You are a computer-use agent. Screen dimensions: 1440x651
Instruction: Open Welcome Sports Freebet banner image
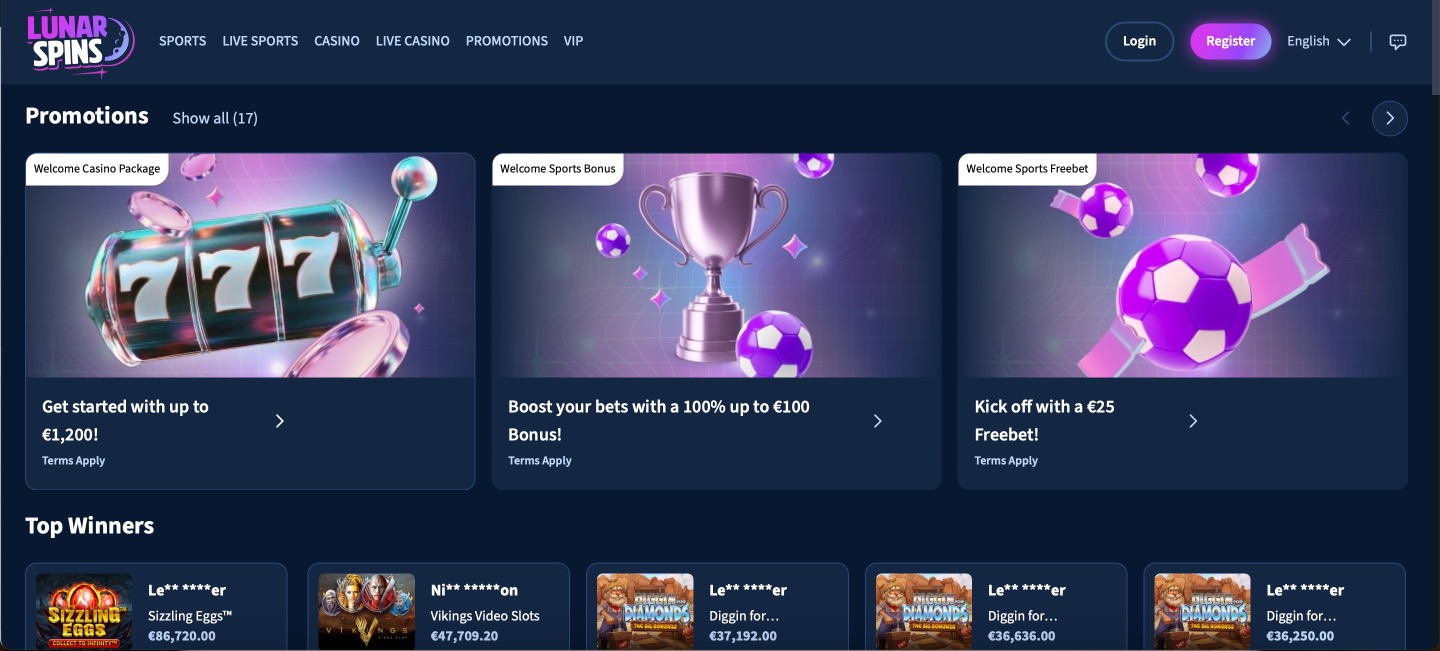point(1182,265)
